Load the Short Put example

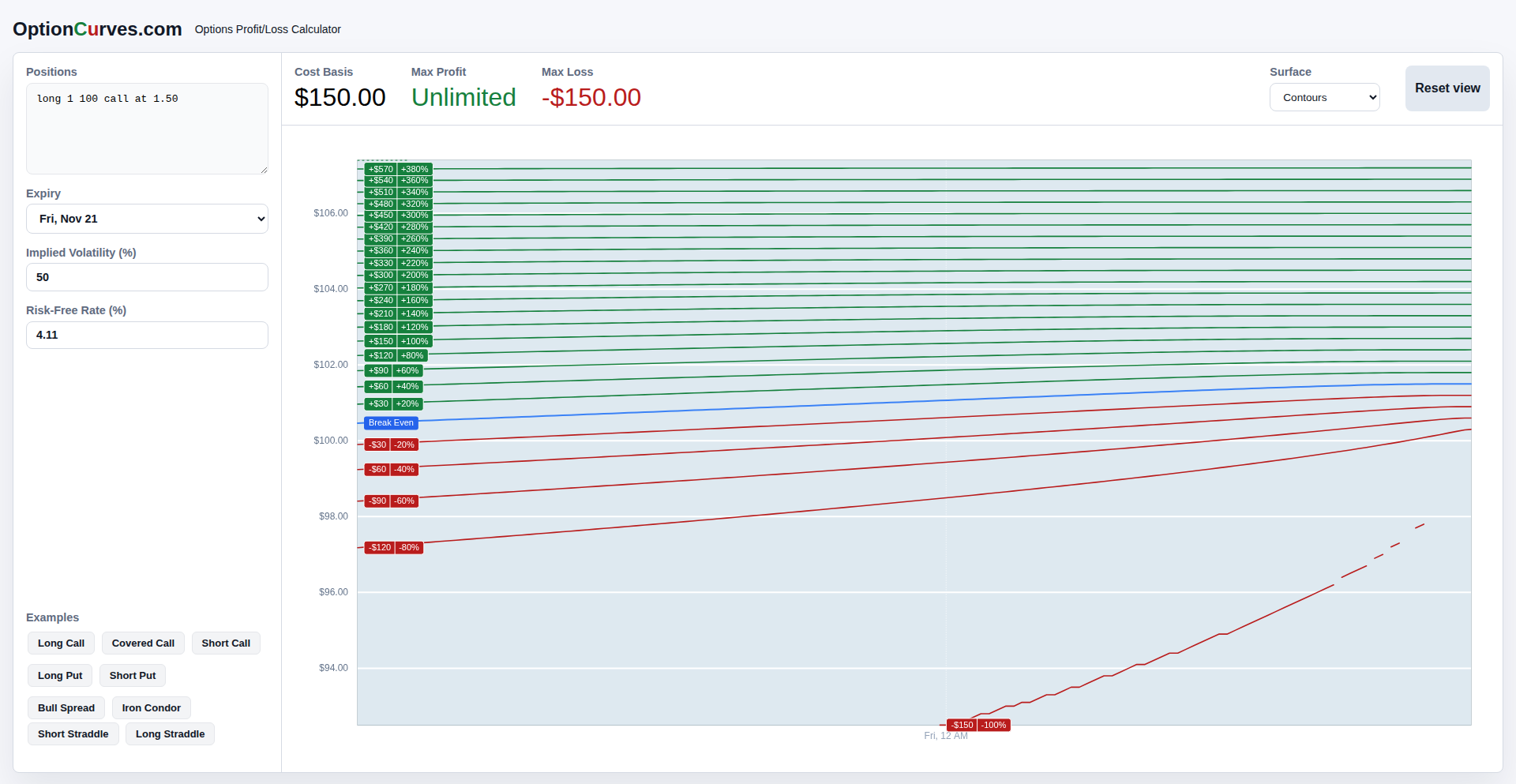[133, 676]
